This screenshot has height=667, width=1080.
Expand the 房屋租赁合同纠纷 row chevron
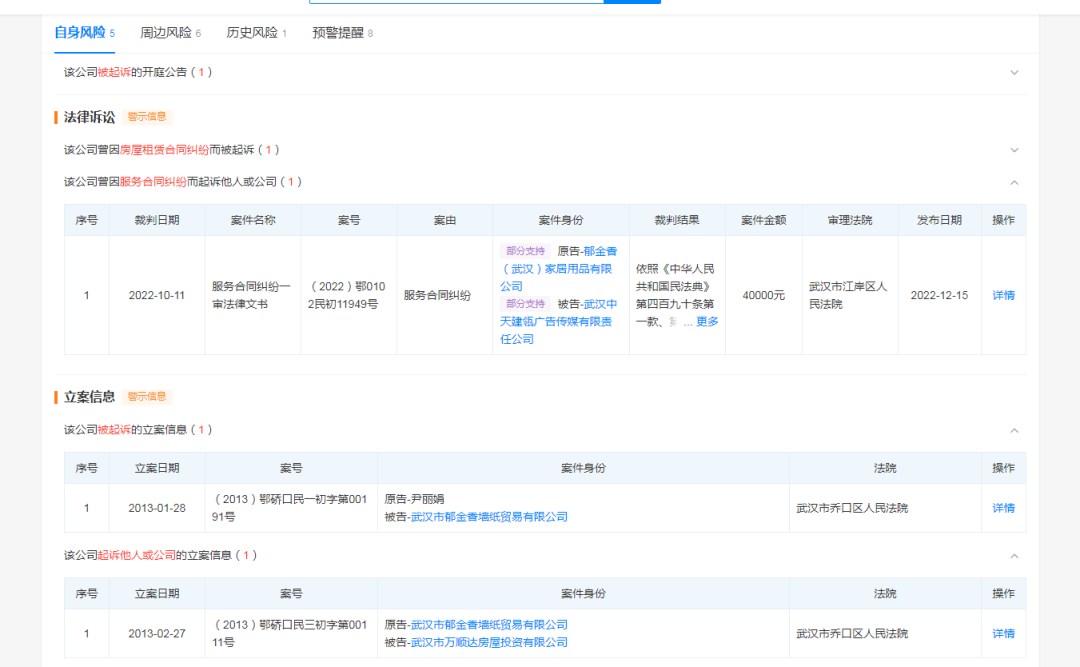1014,150
